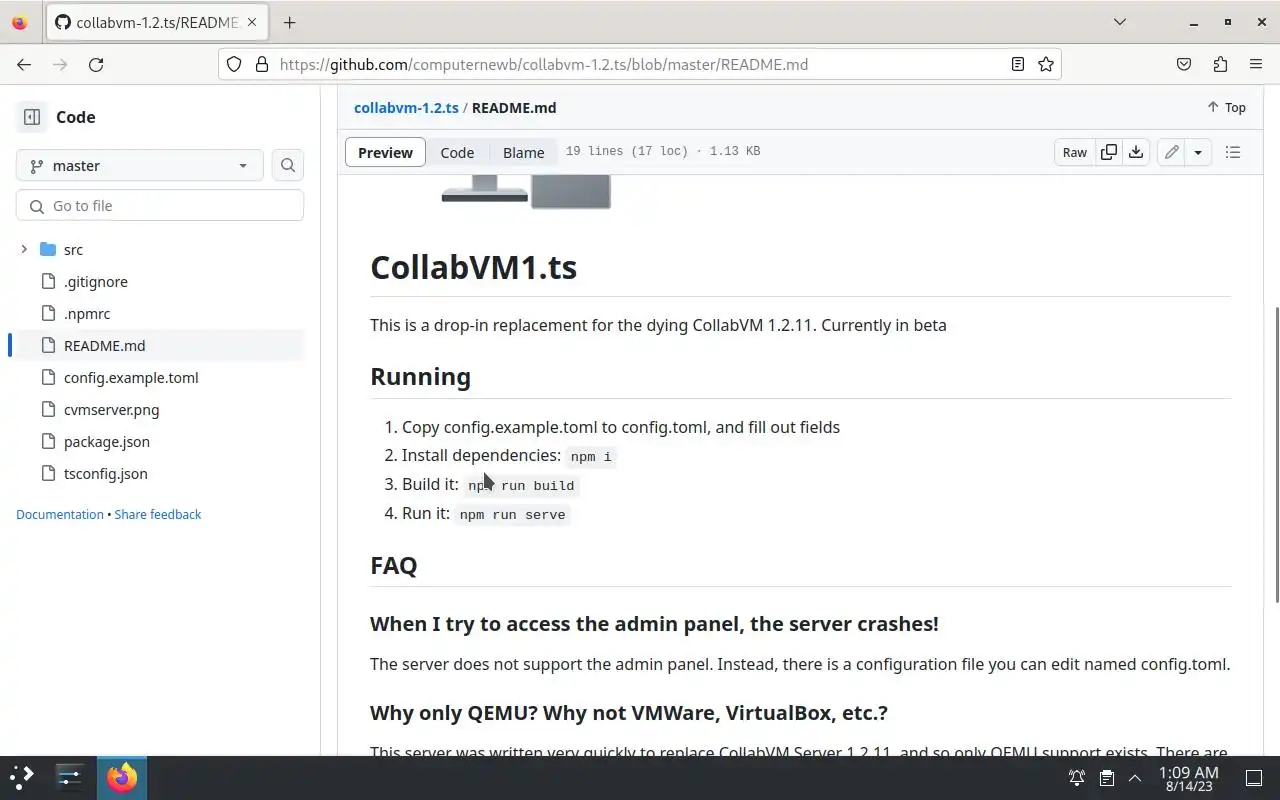Switch to Blame tab
This screenshot has width=1280, height=800.
point(523,152)
